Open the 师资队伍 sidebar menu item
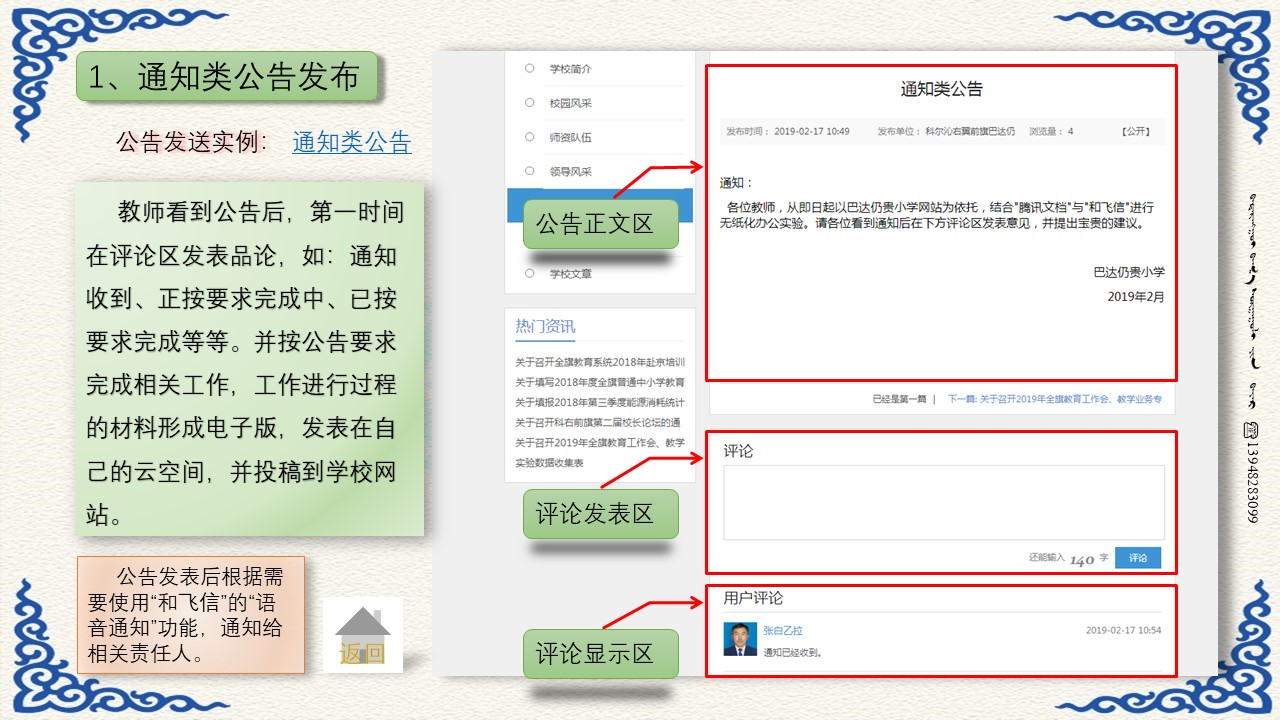Viewport: 1280px width, 720px height. (x=570, y=137)
